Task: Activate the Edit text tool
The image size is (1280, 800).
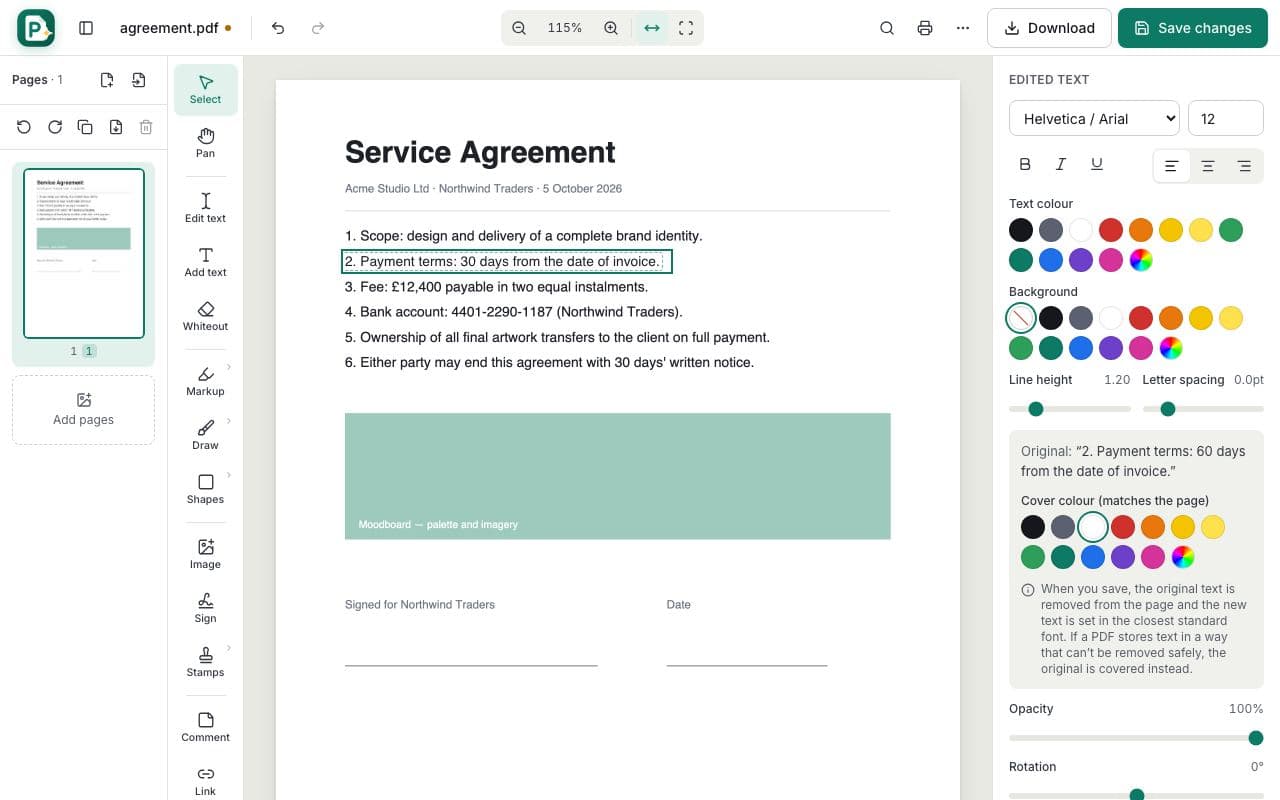Action: click(205, 208)
